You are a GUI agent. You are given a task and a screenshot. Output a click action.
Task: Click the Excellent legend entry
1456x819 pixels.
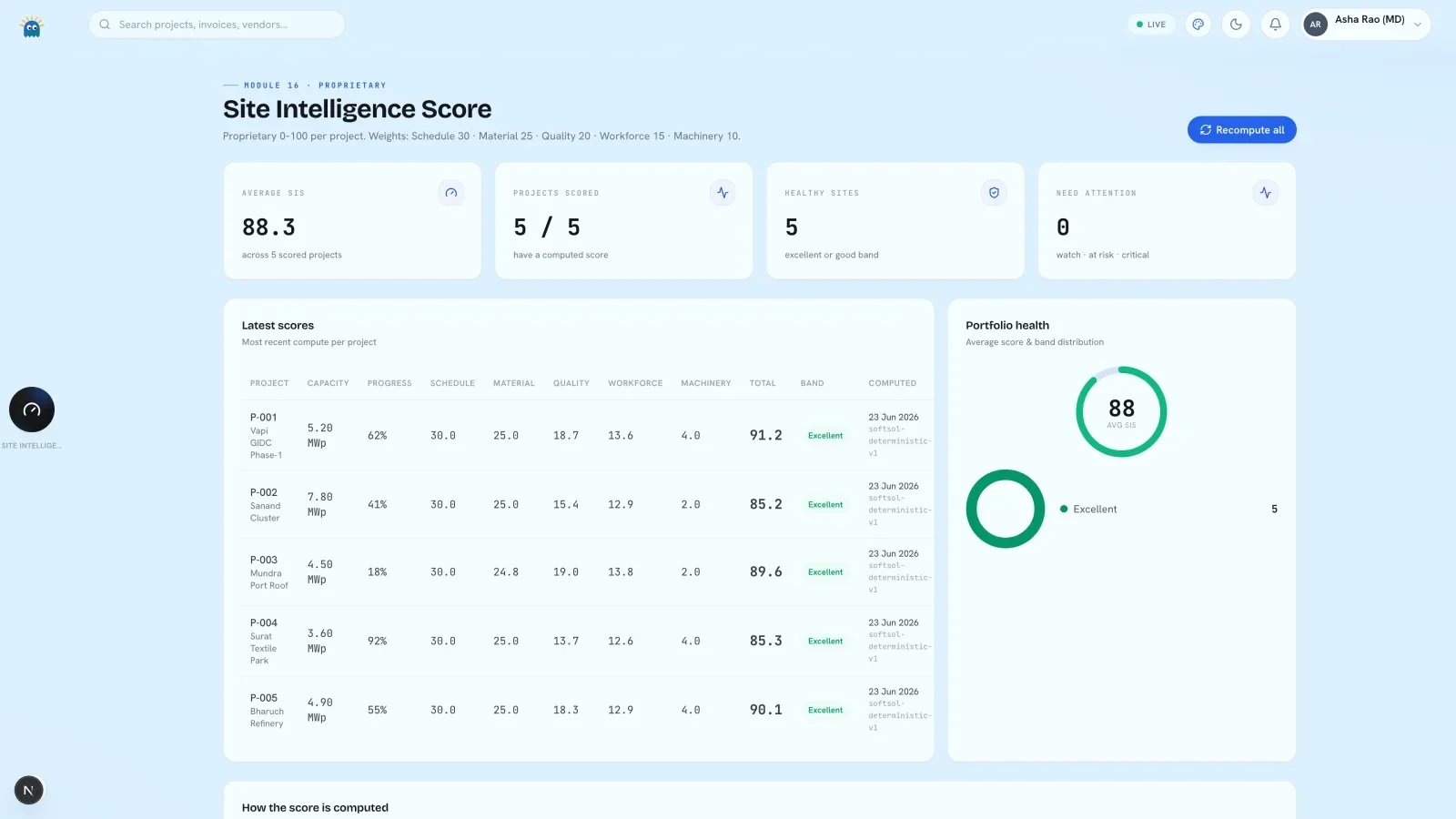point(1168,510)
